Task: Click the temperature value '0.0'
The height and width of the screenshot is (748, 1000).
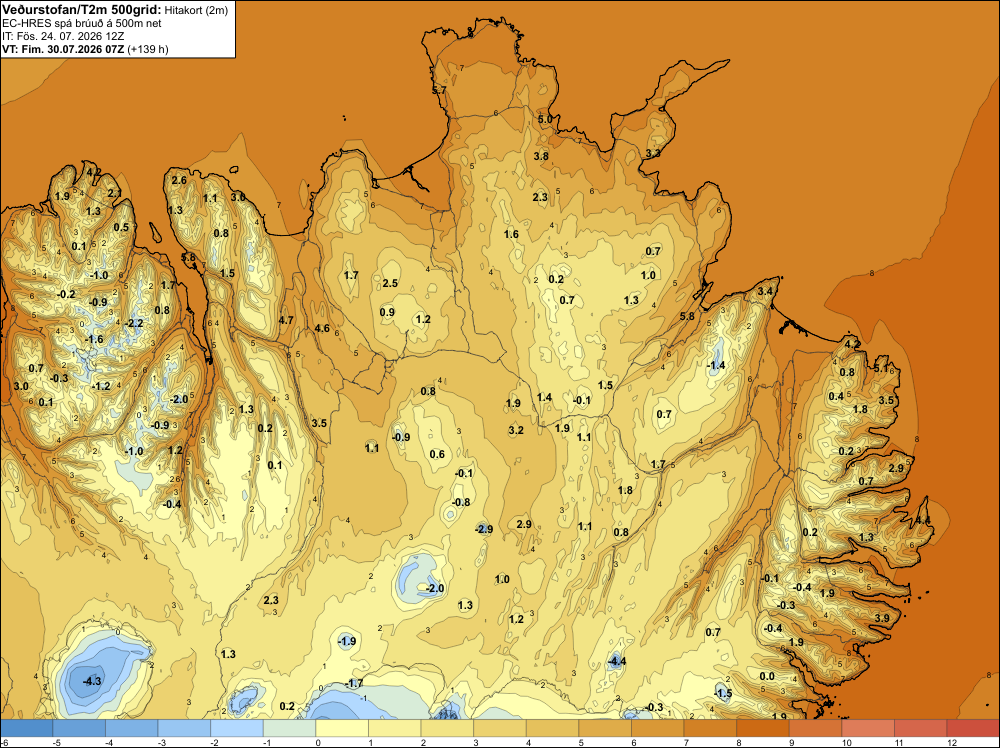Action: click(767, 677)
